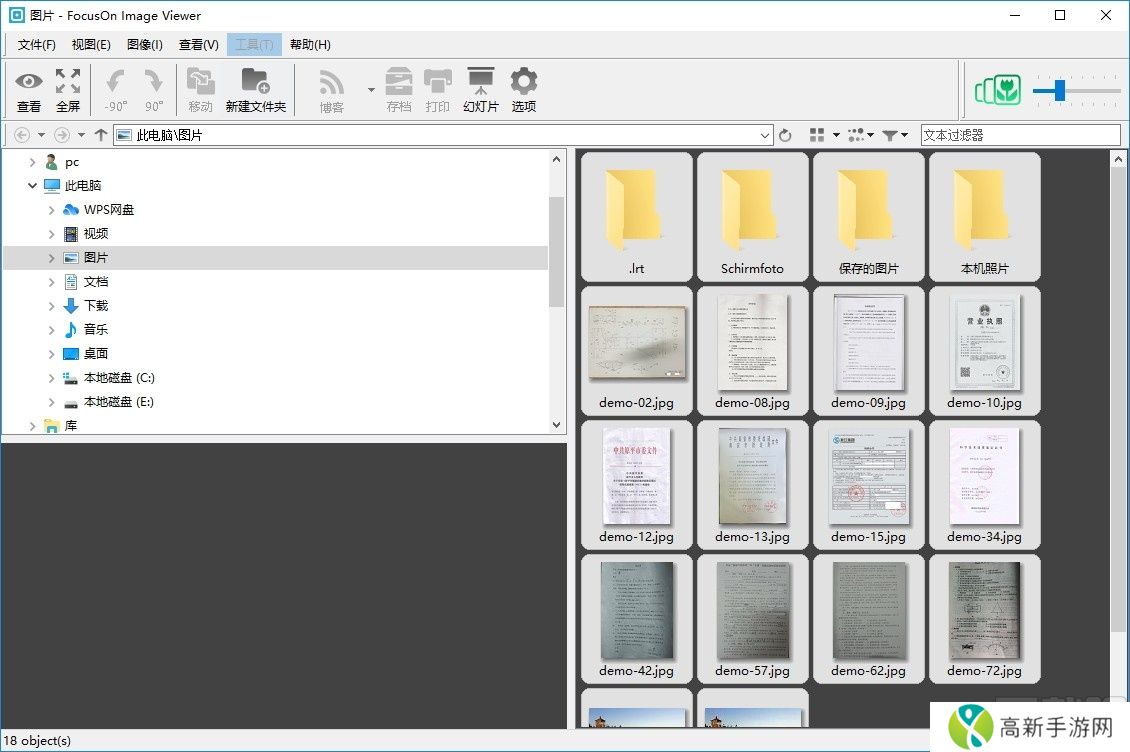
Task: Collapse the 此电脑 tree node
Action: 33,186
